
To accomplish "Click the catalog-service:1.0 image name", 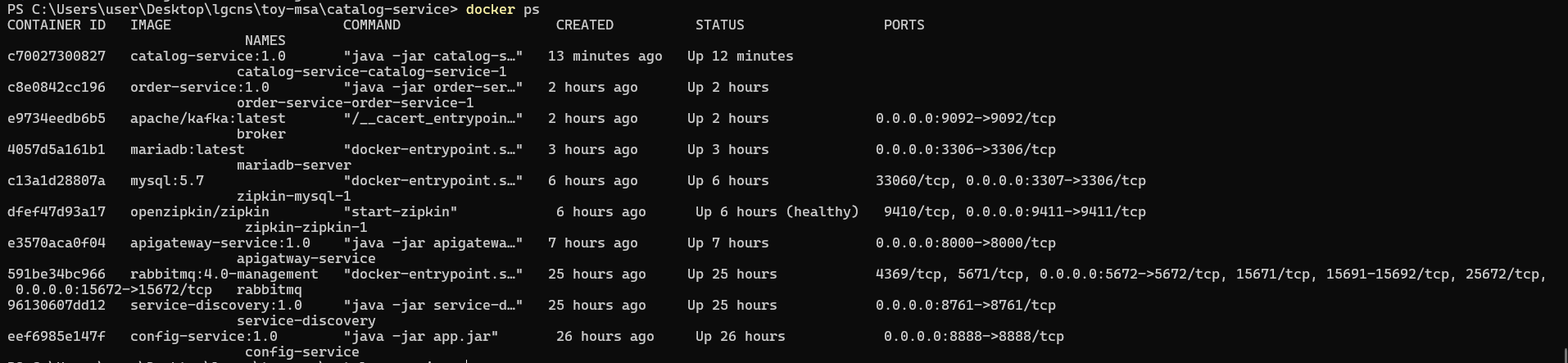I will coord(208,57).
